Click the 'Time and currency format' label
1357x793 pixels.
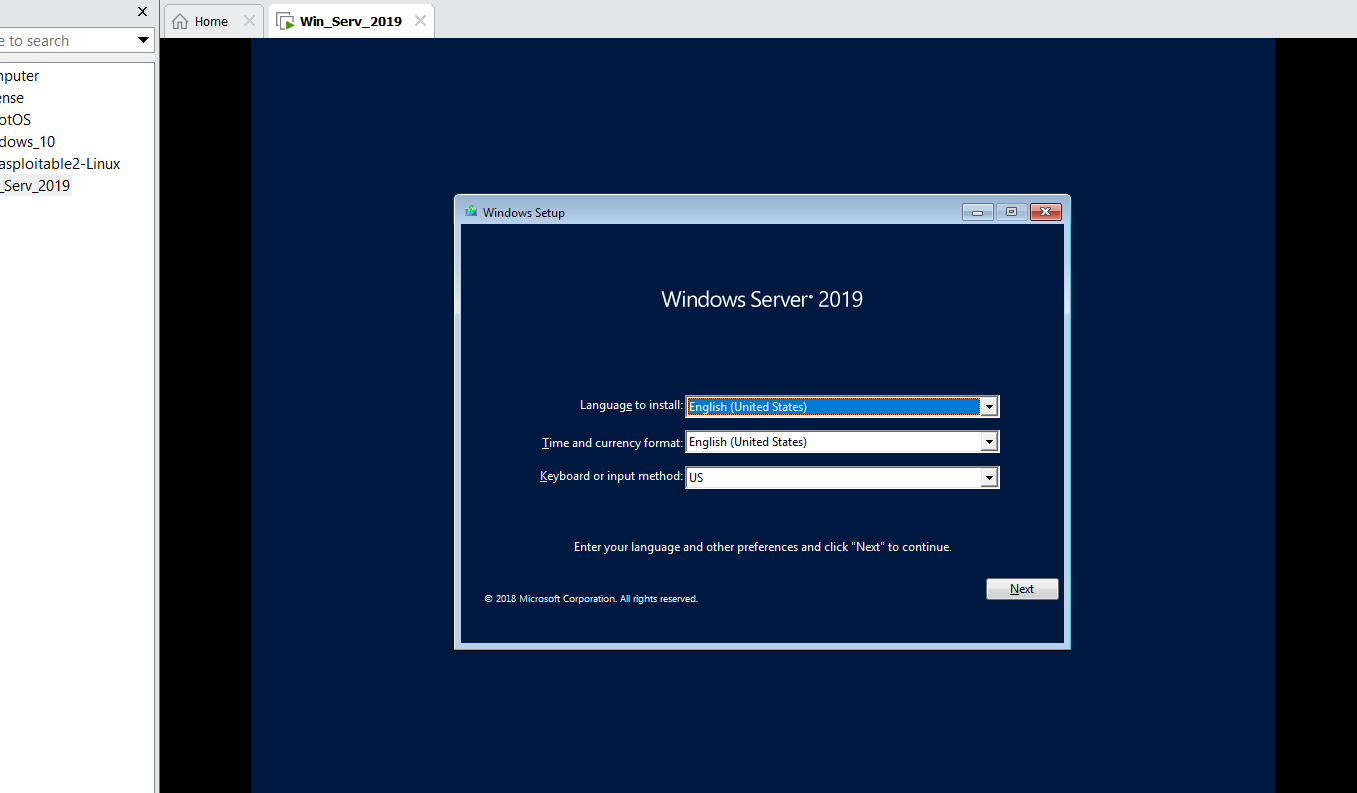(612, 442)
